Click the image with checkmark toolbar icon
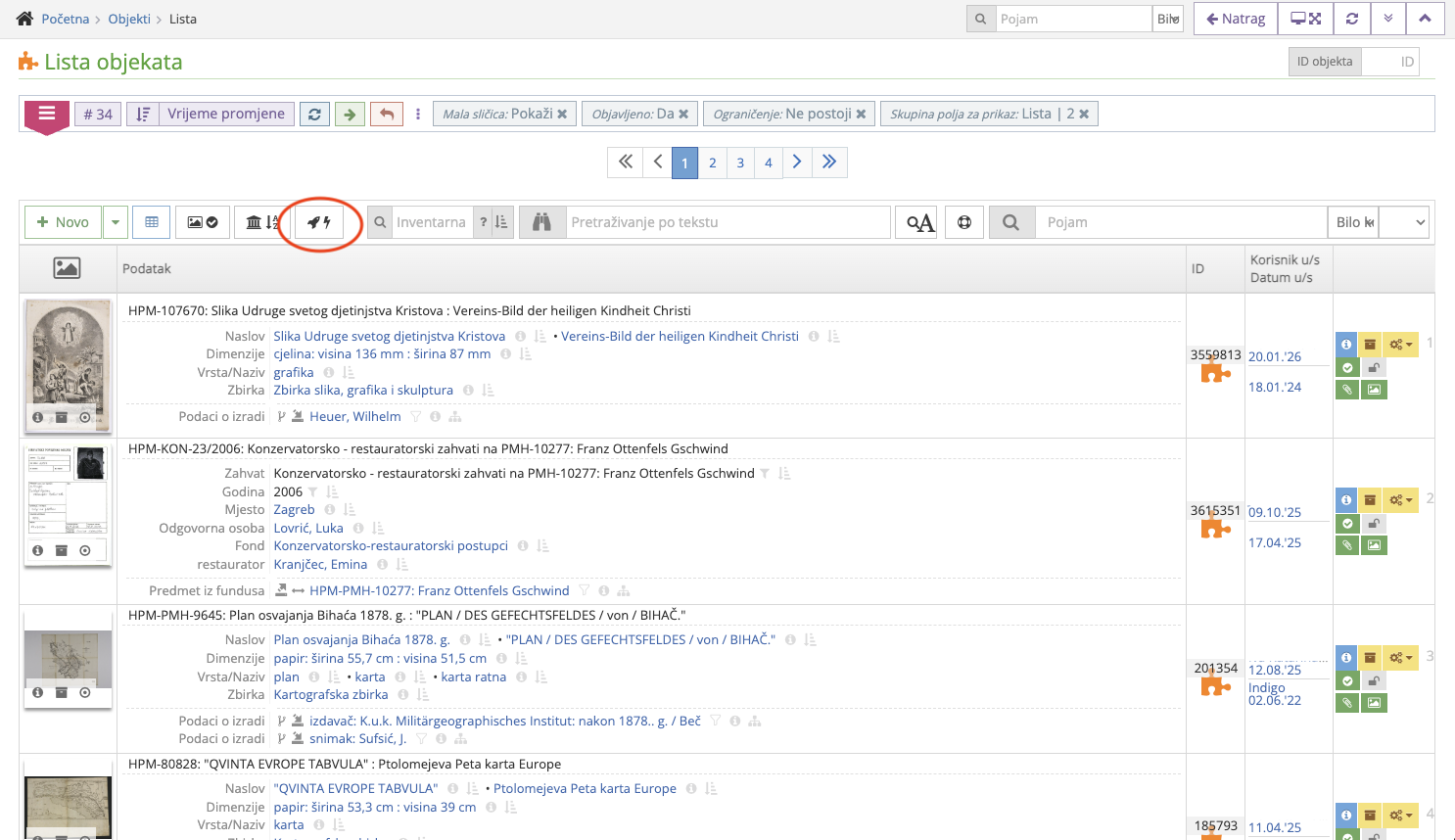This screenshot has width=1455, height=840. tap(203, 222)
